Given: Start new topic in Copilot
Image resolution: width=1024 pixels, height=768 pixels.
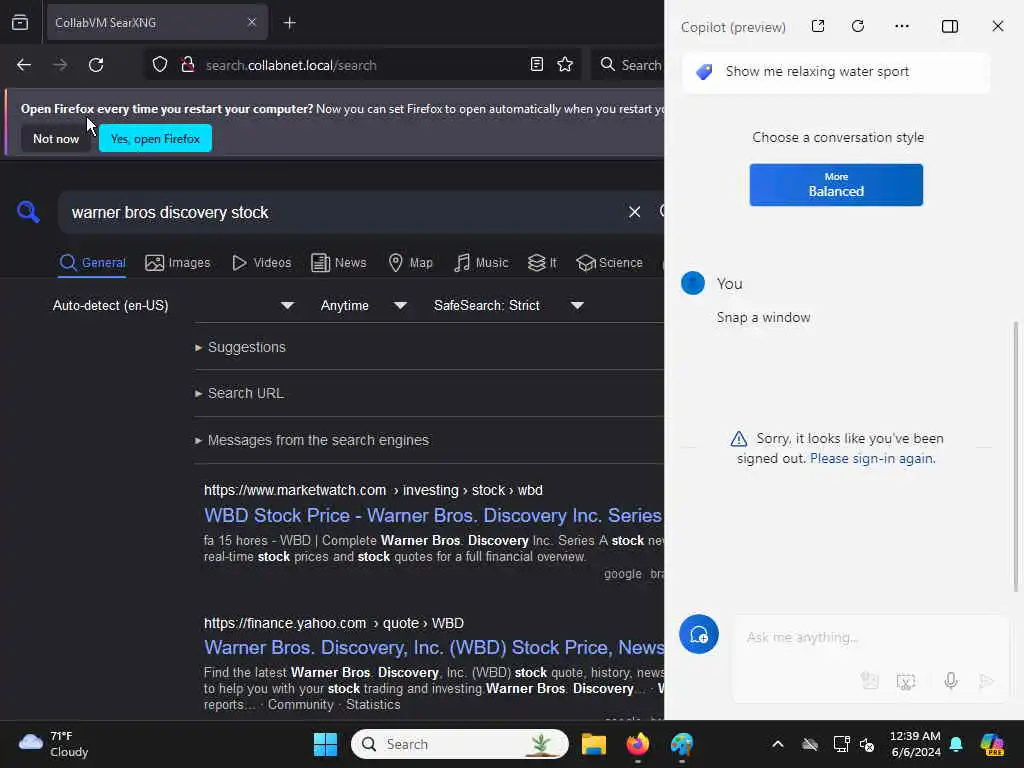Looking at the screenshot, I should pos(699,634).
